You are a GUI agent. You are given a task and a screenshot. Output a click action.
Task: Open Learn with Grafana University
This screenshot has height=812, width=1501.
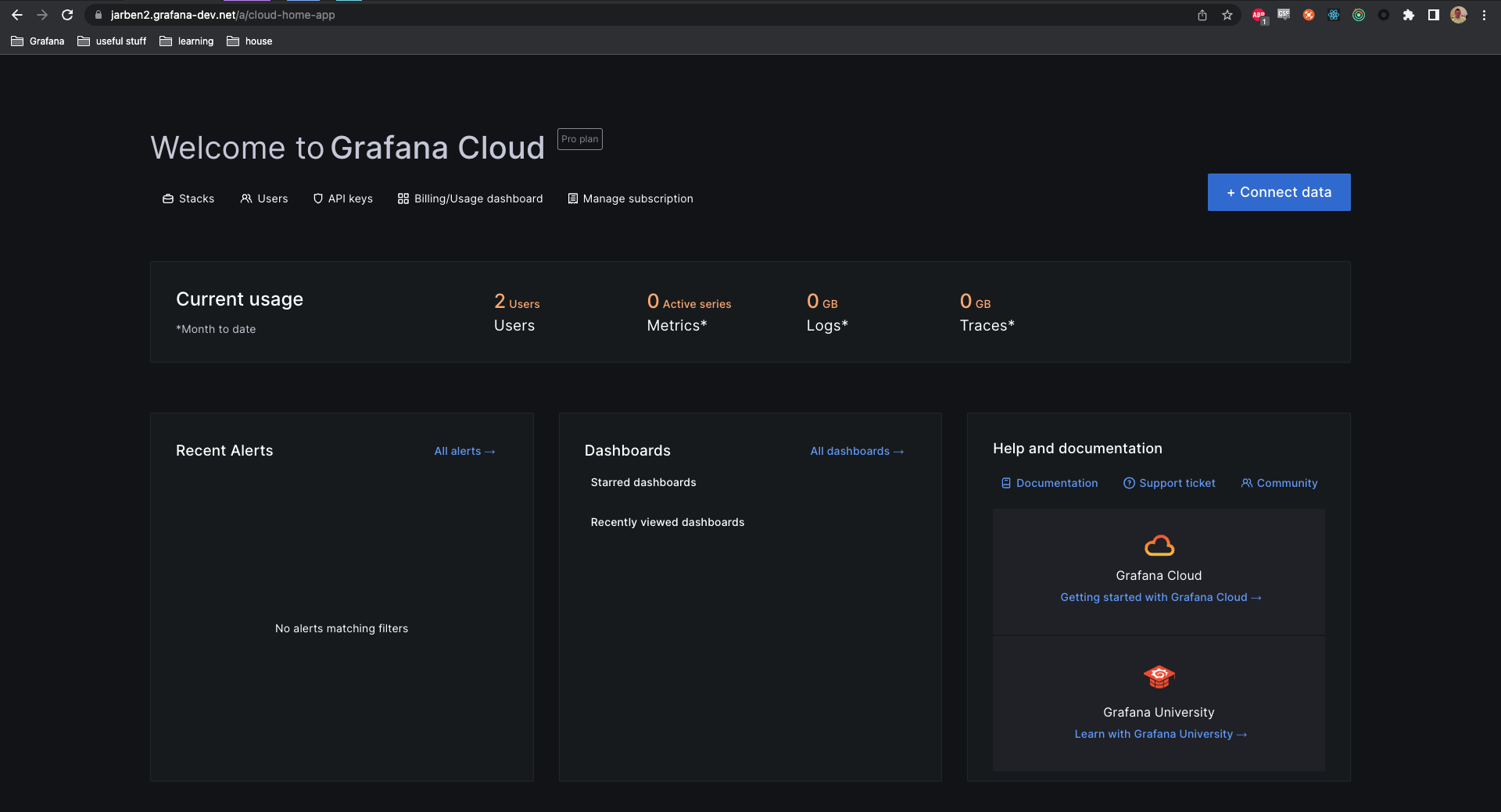(x=1160, y=734)
